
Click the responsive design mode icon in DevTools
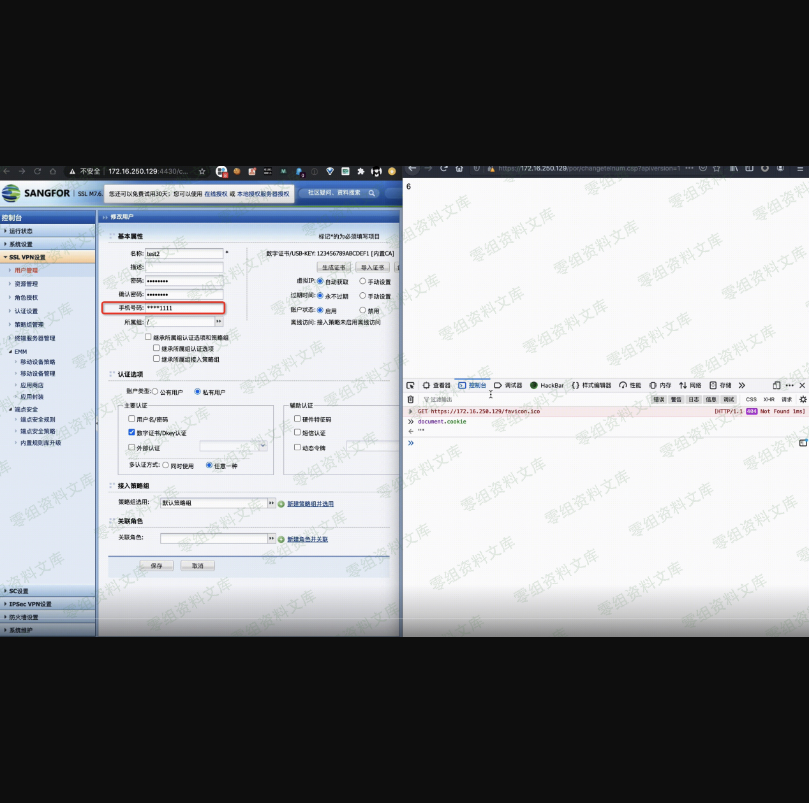[777, 385]
